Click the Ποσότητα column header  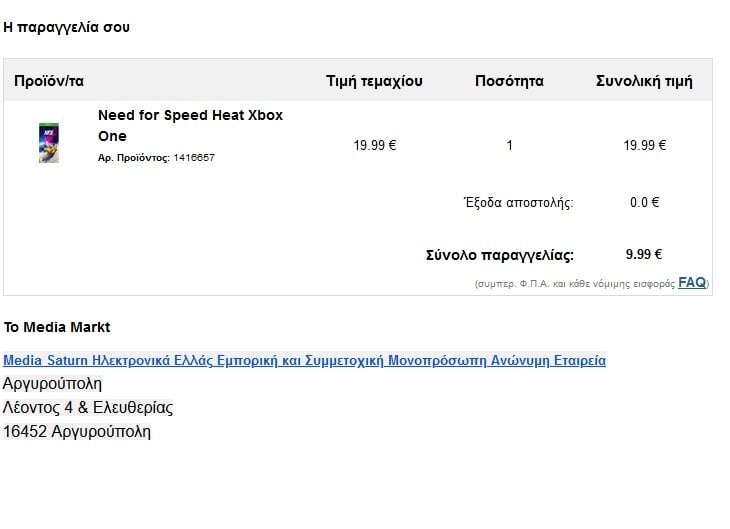tap(509, 81)
